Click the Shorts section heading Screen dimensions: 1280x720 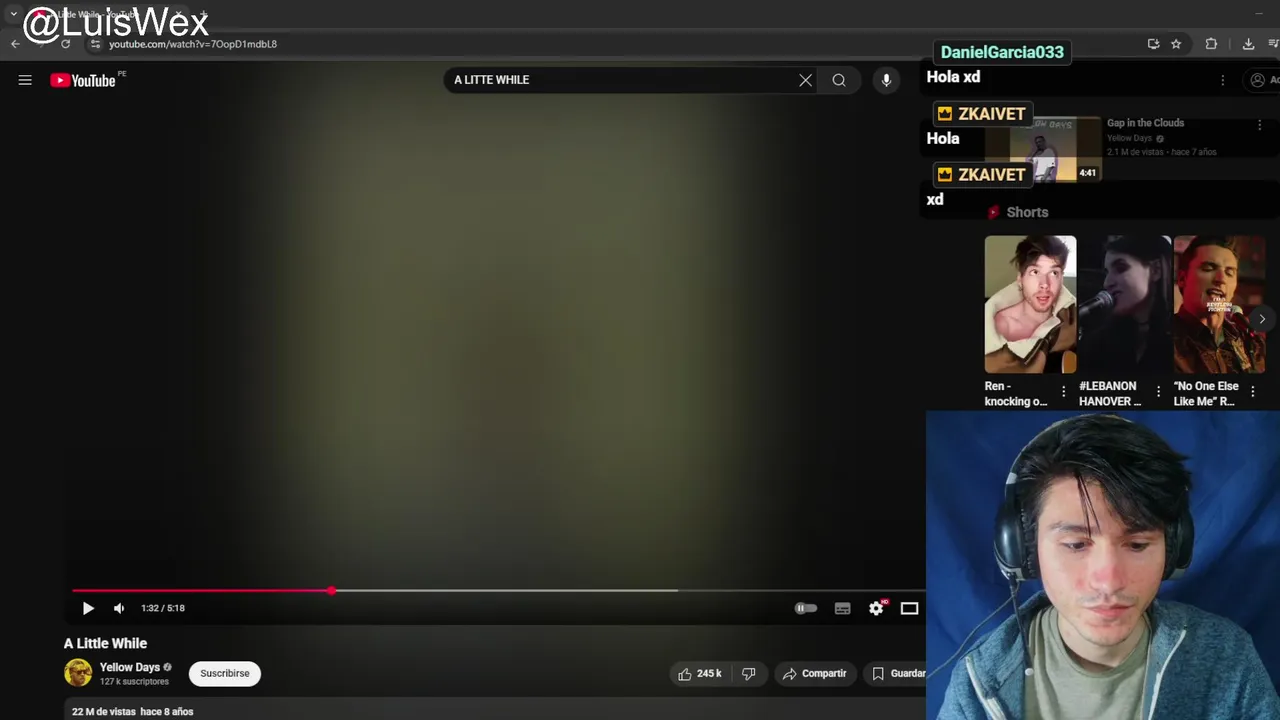tap(1027, 212)
